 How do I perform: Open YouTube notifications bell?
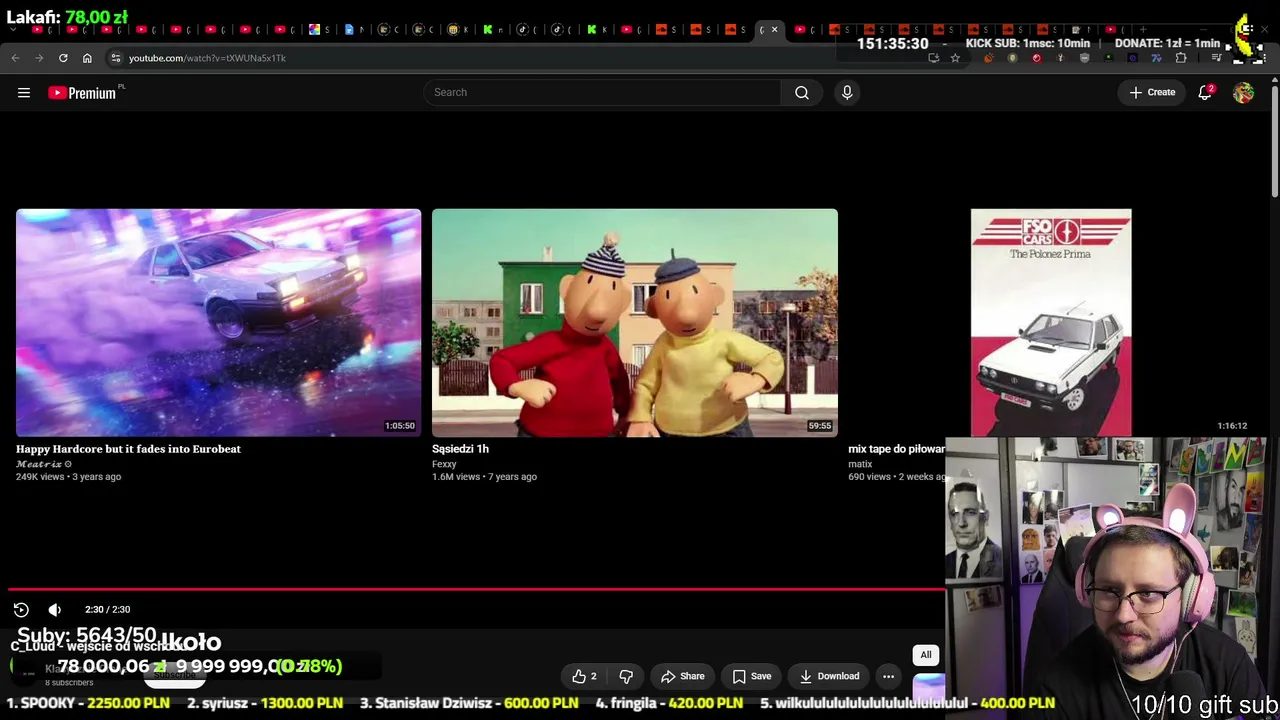point(1205,92)
